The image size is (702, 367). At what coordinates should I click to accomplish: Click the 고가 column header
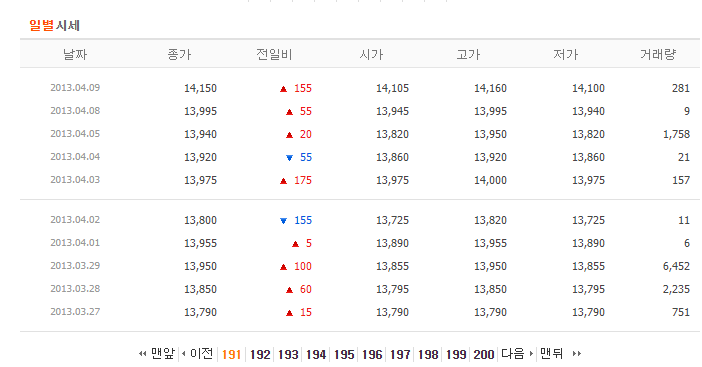coord(468,55)
